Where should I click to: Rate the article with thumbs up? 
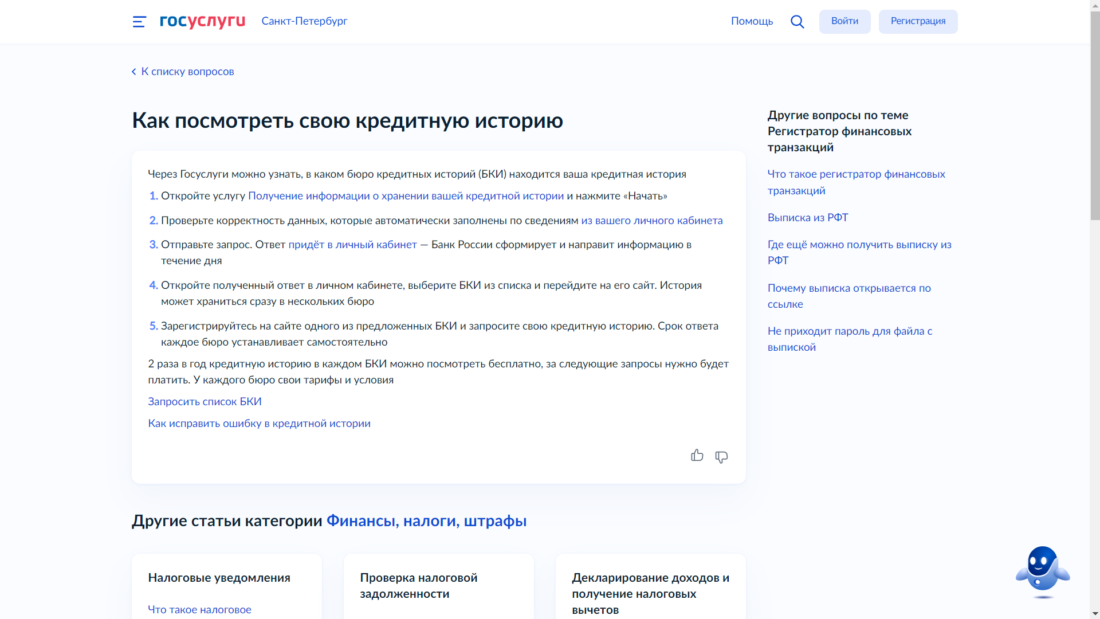[697, 455]
